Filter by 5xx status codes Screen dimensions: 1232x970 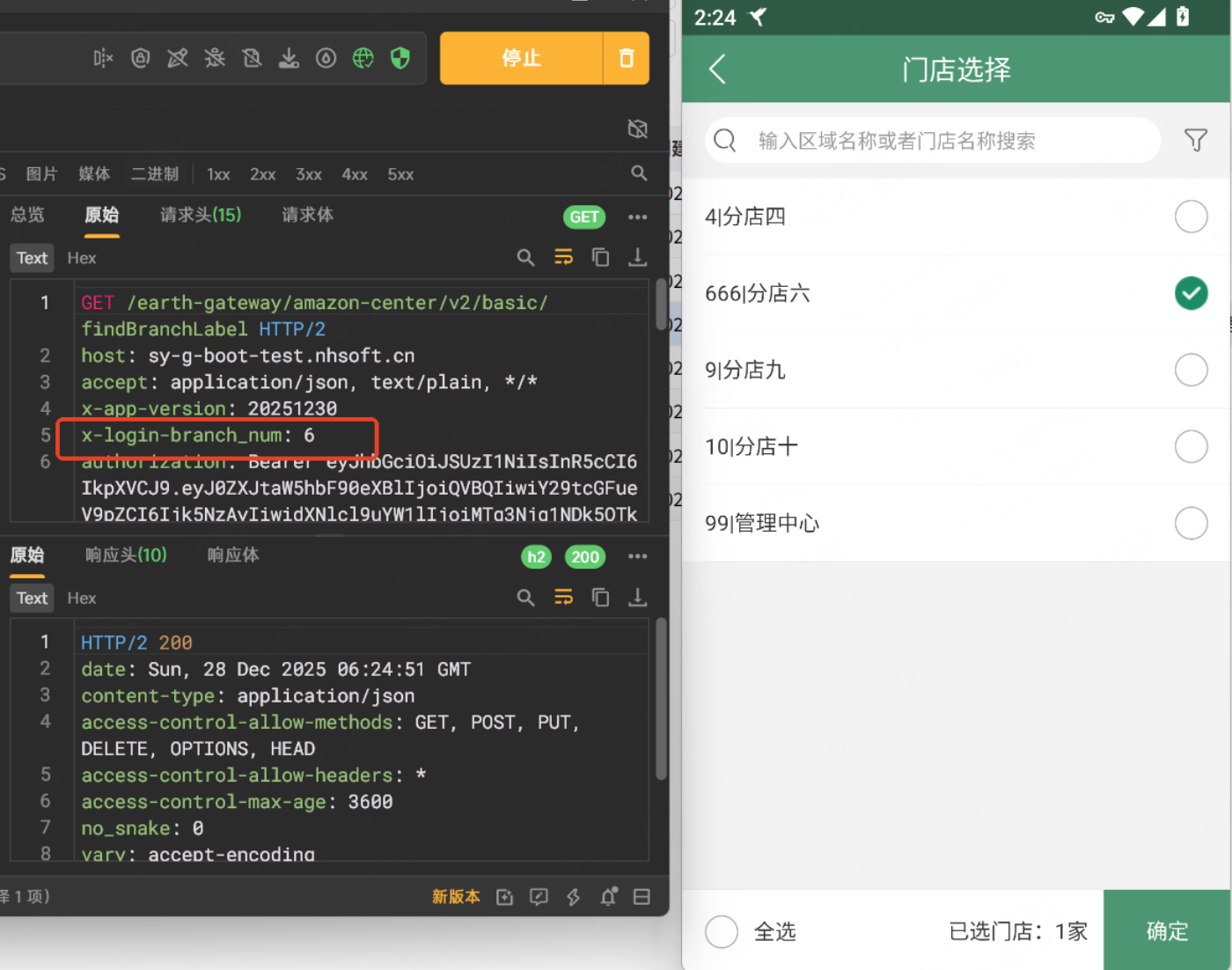(400, 174)
